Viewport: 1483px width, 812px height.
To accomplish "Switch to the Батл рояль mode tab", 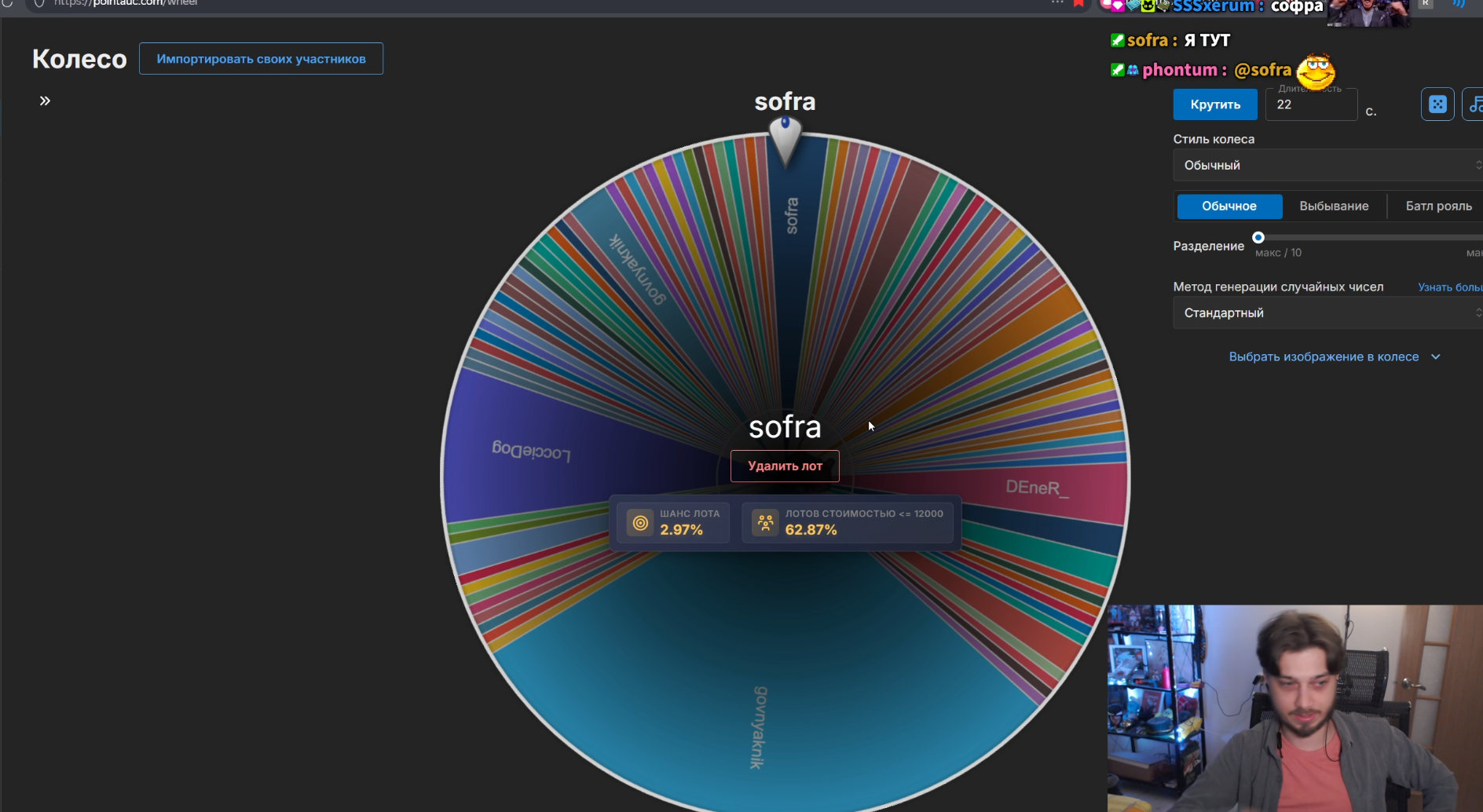I will 1438,206.
